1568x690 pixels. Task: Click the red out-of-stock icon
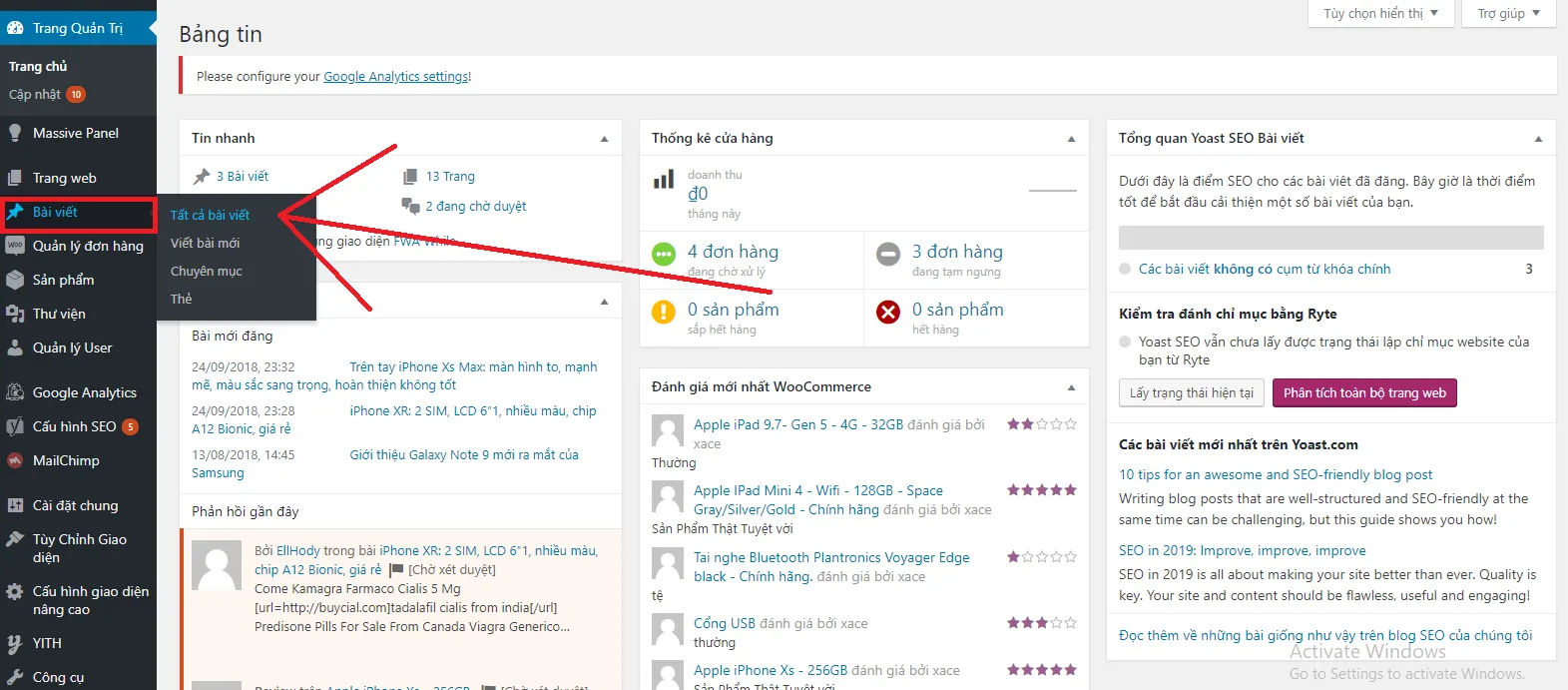888,313
